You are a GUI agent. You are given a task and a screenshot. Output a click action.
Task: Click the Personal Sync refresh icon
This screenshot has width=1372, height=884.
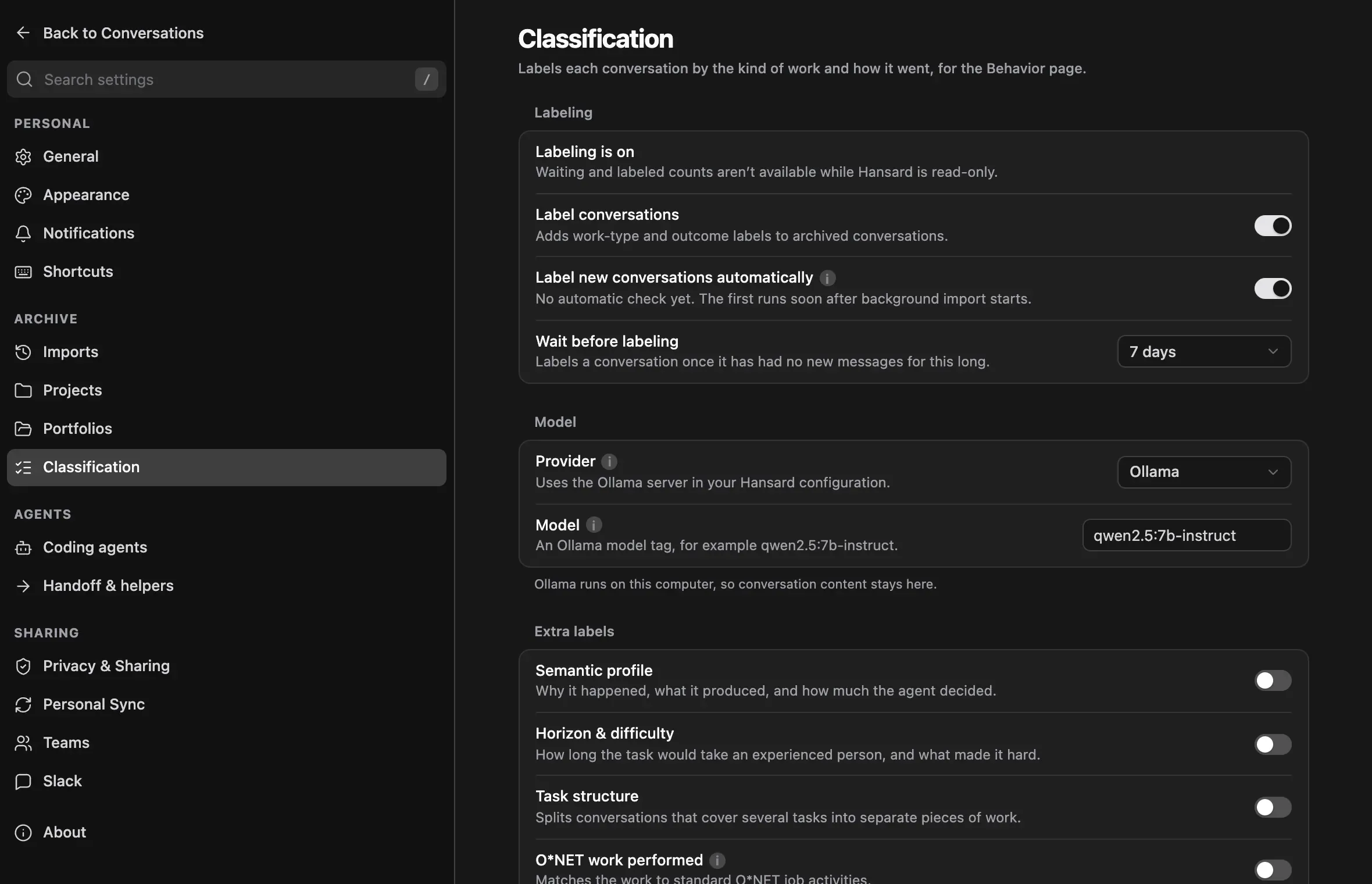click(x=23, y=704)
